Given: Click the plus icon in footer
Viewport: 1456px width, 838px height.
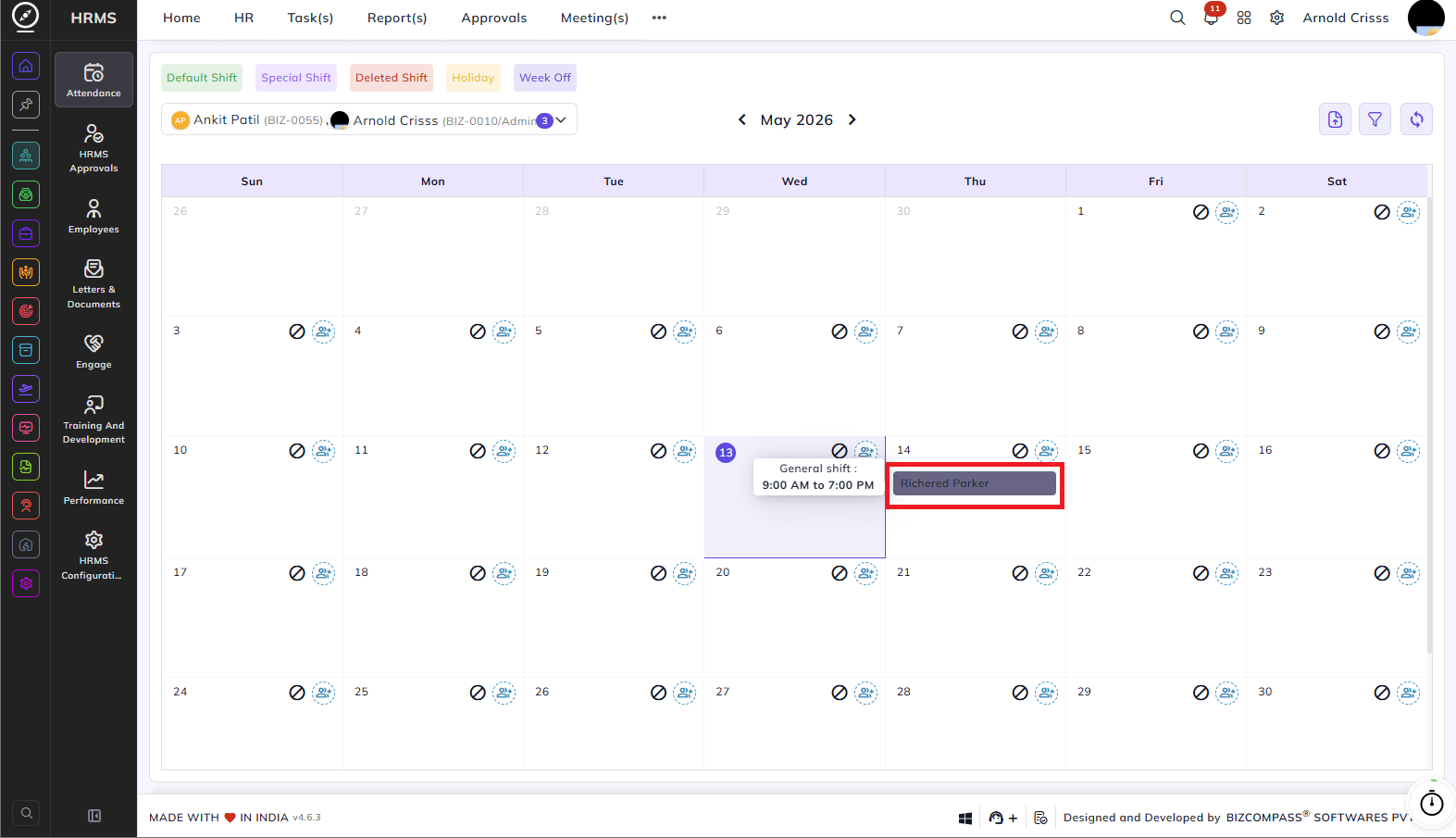Looking at the screenshot, I should coord(1013,818).
